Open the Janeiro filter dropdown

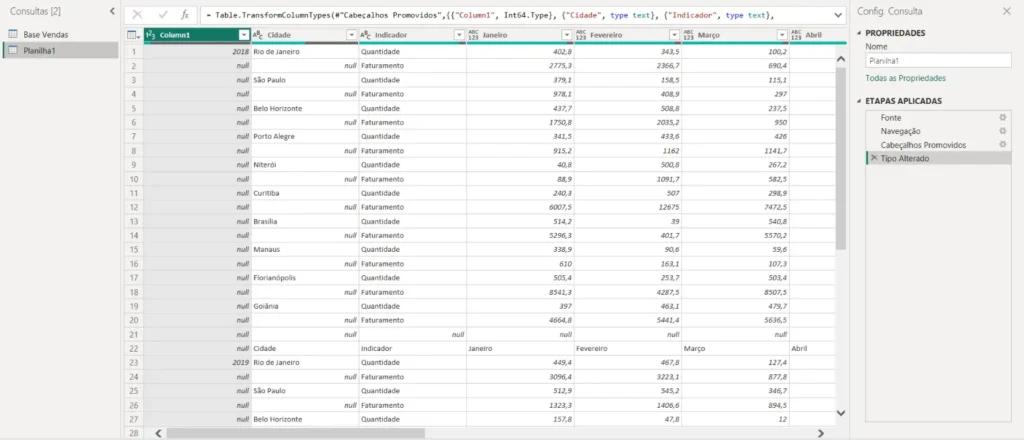click(x=567, y=35)
